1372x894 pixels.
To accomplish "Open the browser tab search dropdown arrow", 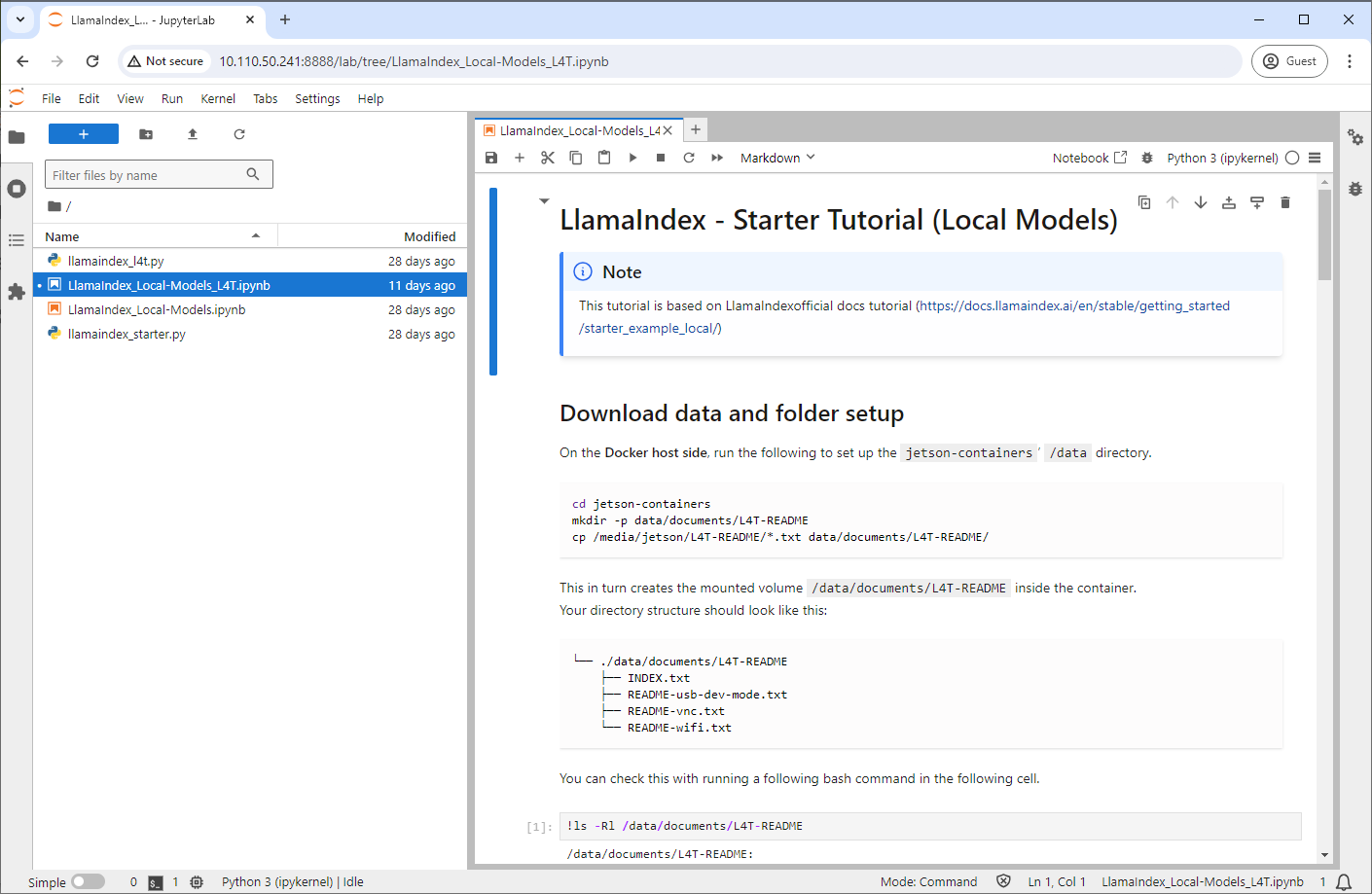I will (x=19, y=19).
